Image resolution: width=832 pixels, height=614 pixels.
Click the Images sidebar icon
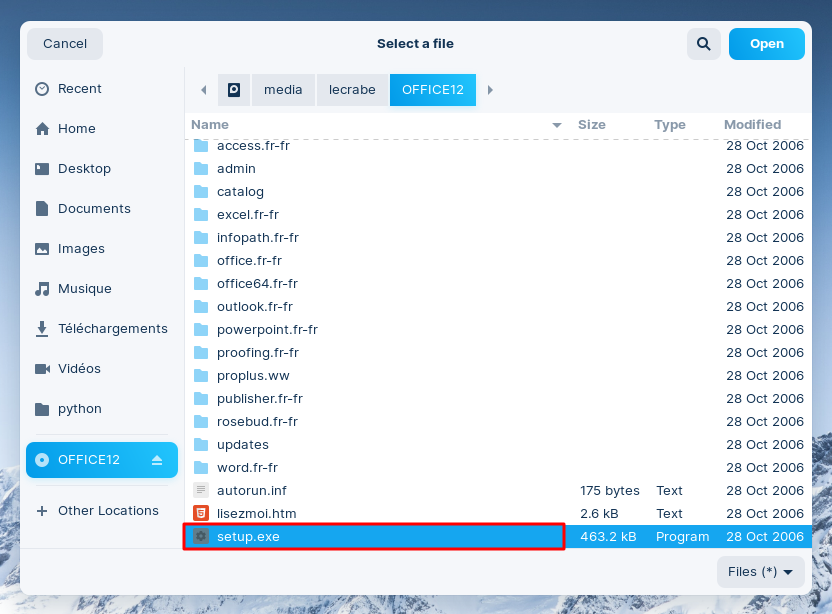42,248
